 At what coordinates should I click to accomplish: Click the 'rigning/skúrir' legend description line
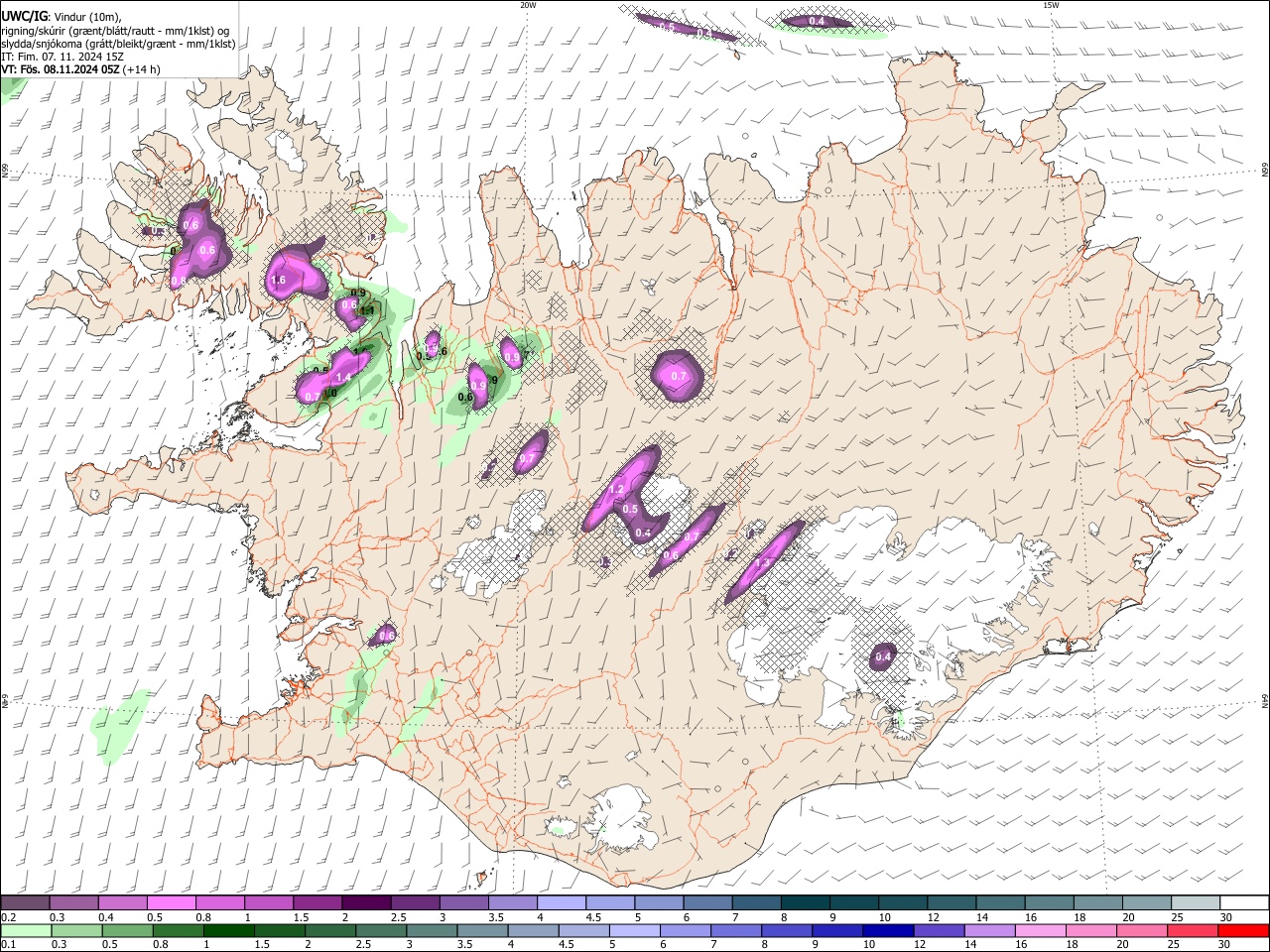pyautogui.click(x=116, y=30)
